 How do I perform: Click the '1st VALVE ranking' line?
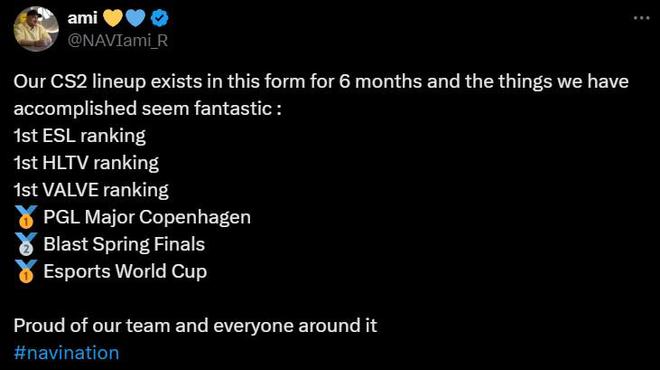pyautogui.click(x=91, y=190)
